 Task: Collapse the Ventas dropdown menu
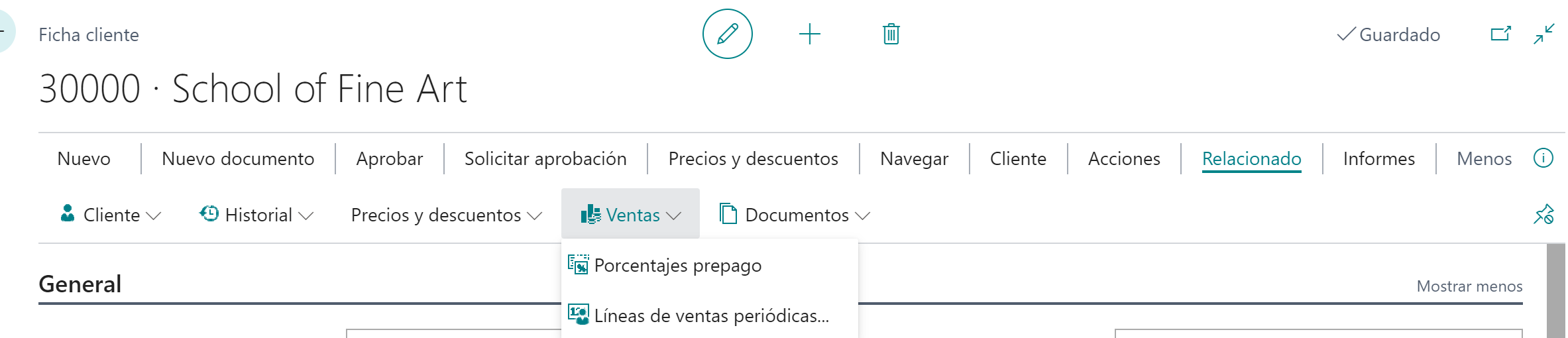tap(630, 214)
